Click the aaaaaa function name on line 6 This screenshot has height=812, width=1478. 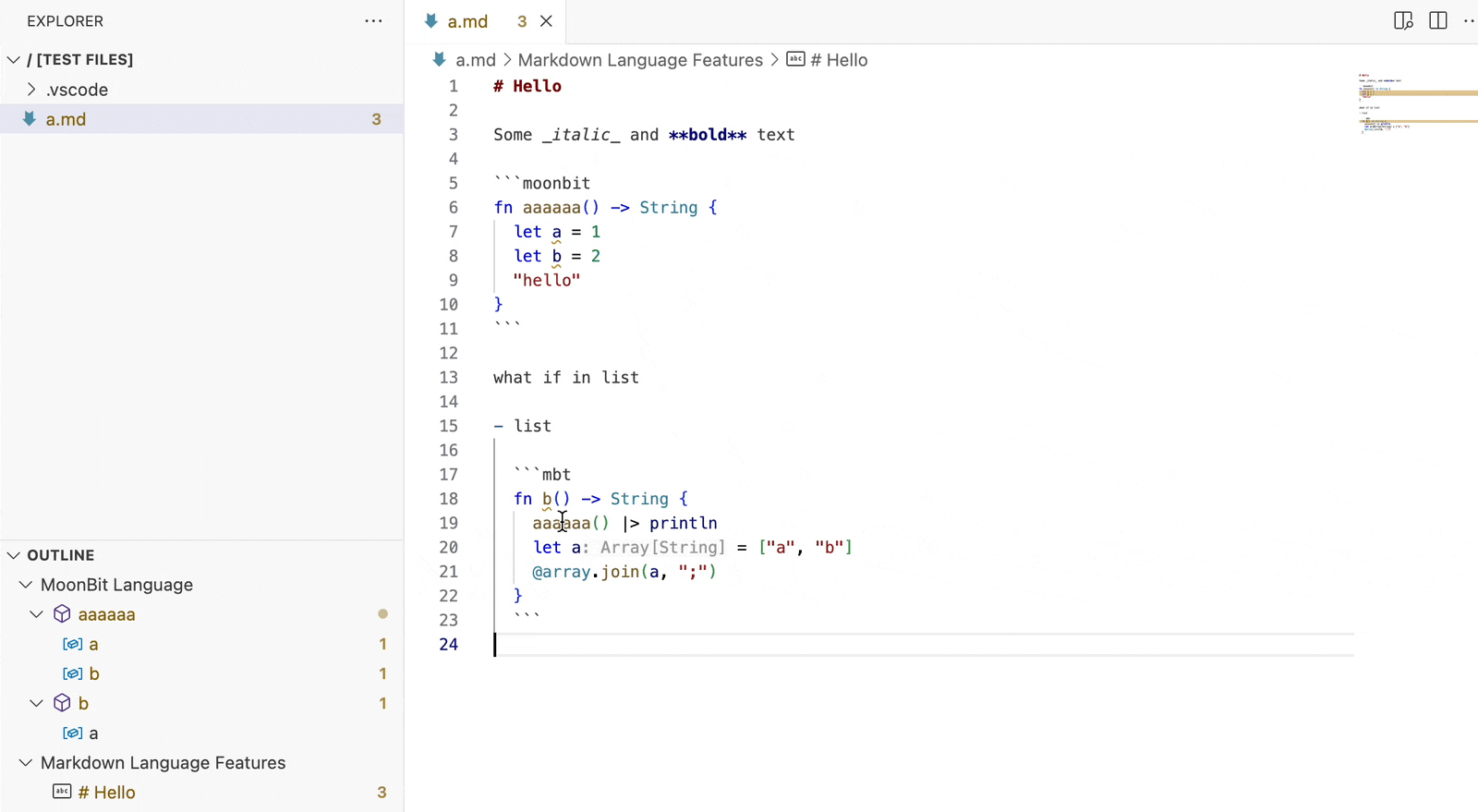tap(551, 208)
